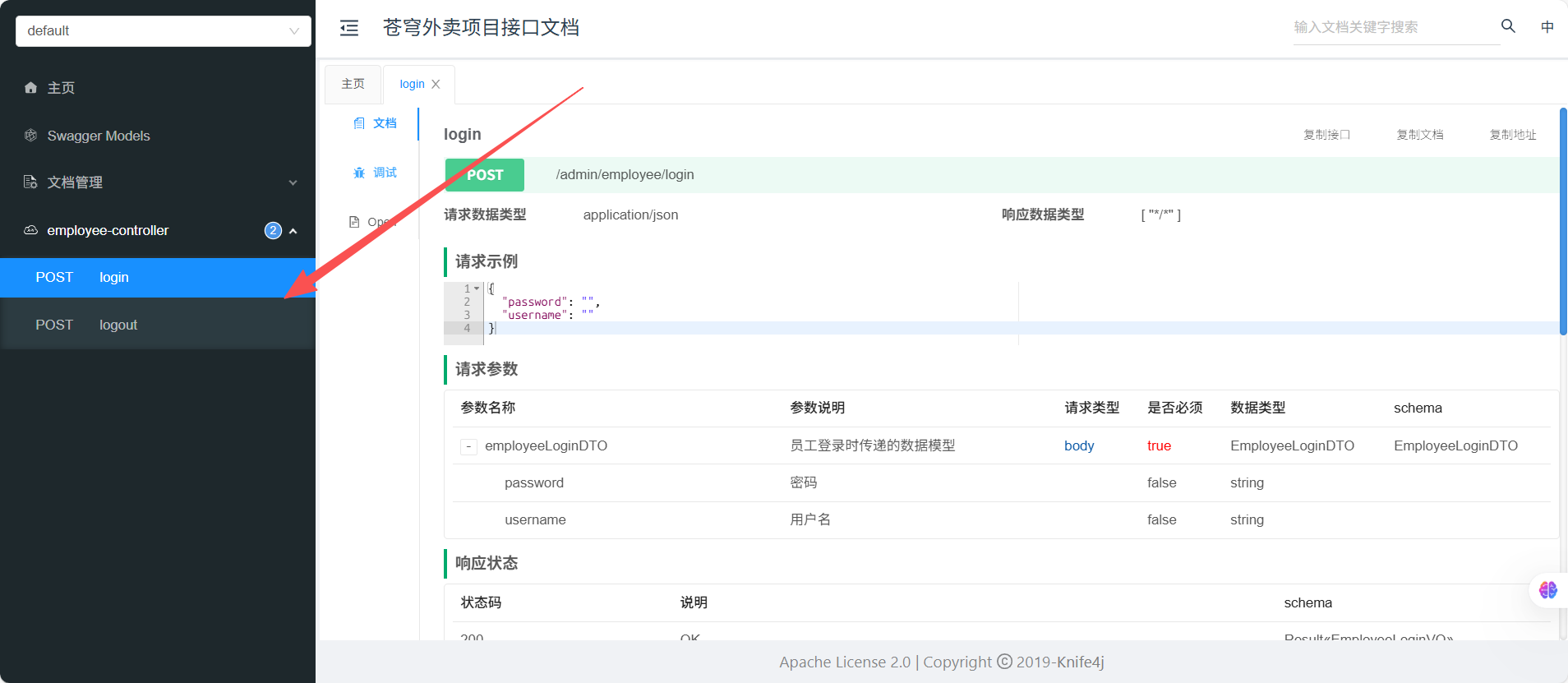Click the bug icon beside 调试
Viewport: 1568px width, 683px height.
(x=359, y=173)
